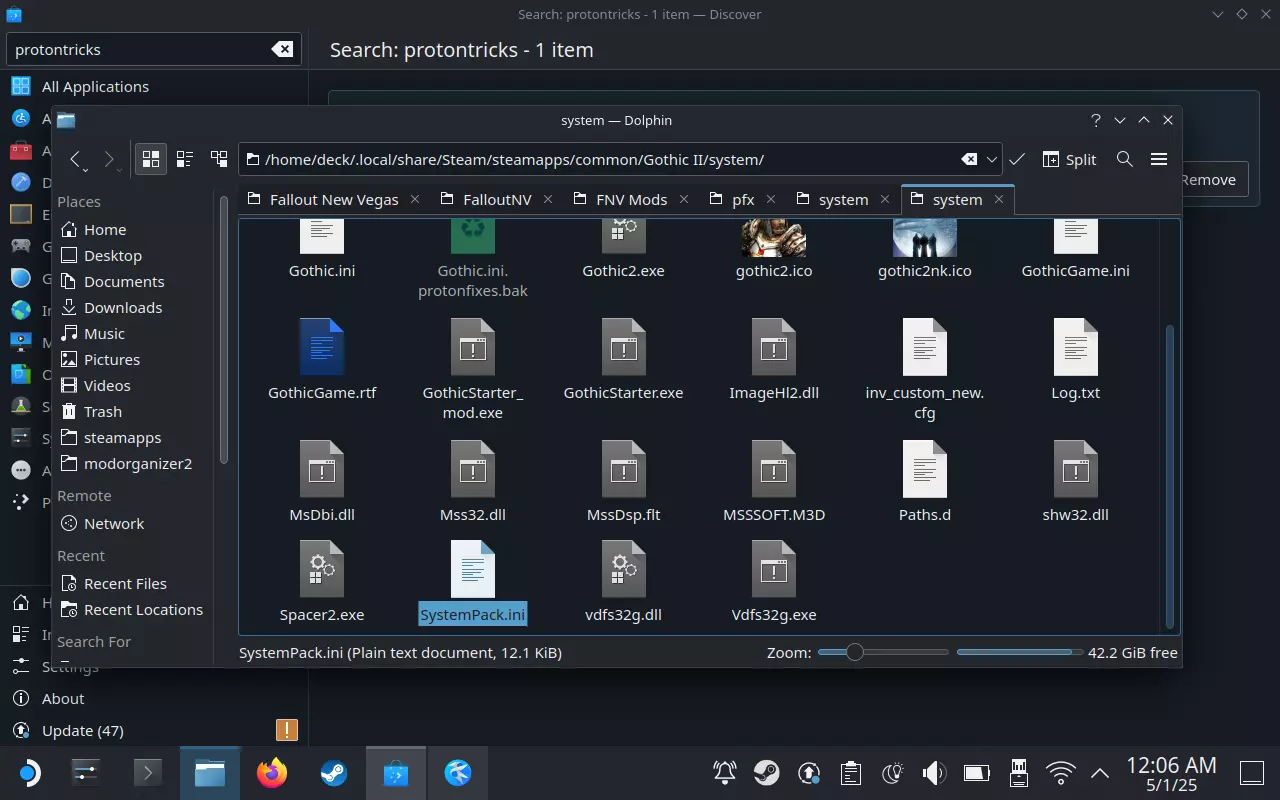1280x800 pixels.
Task: Adjust the Zoom slider in status bar
Action: 855,652
